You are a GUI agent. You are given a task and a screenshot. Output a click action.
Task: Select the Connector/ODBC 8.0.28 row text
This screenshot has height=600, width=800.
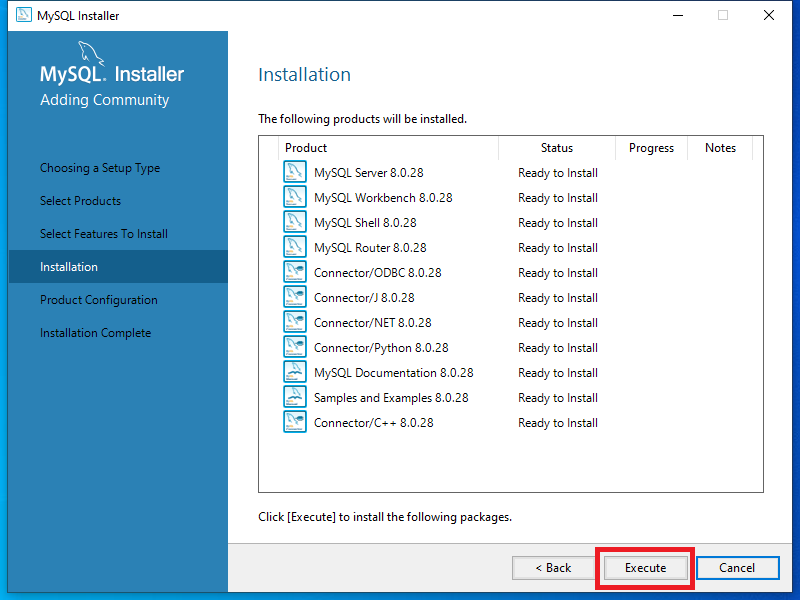[378, 272]
